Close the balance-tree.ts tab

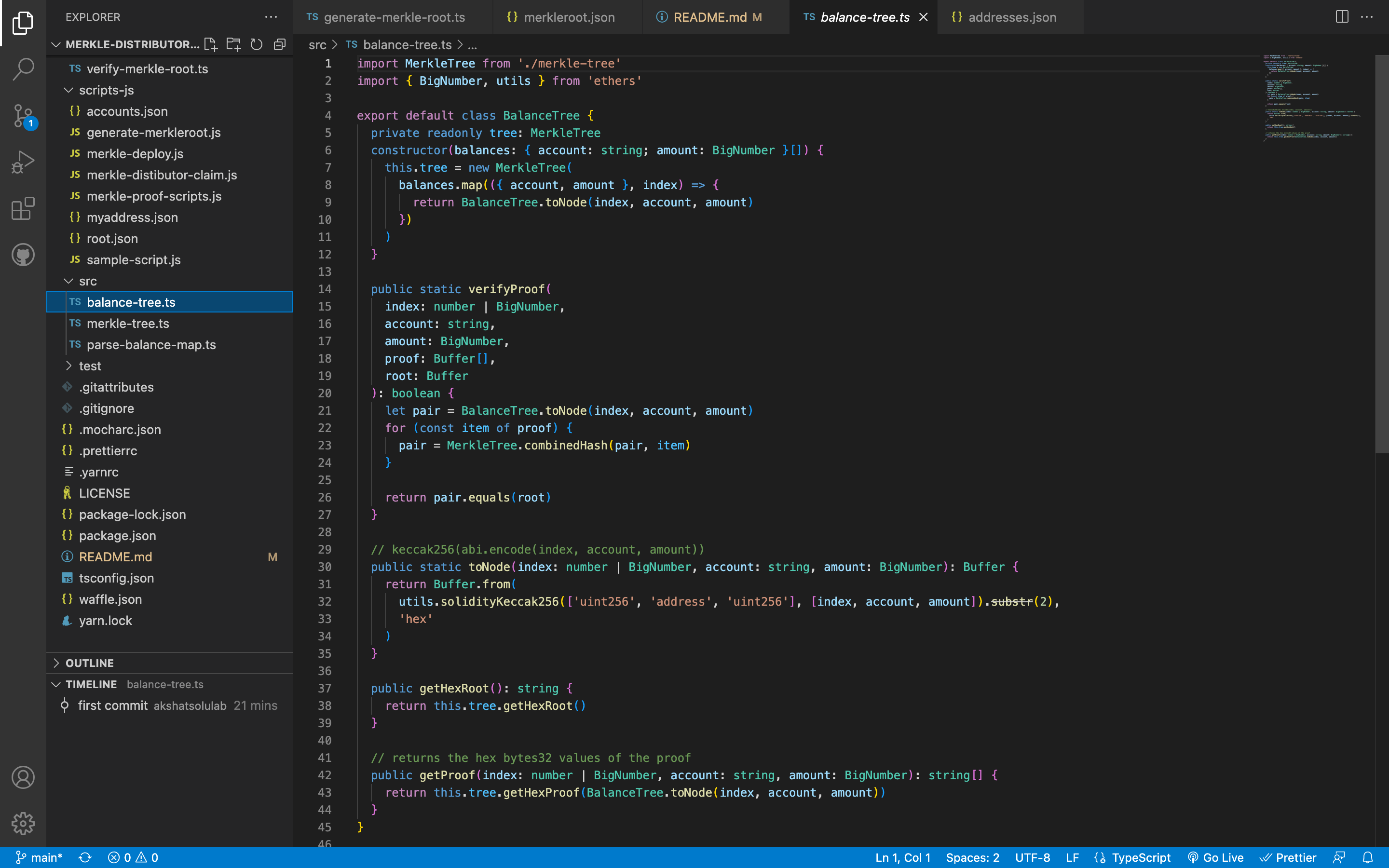pyautogui.click(x=924, y=17)
